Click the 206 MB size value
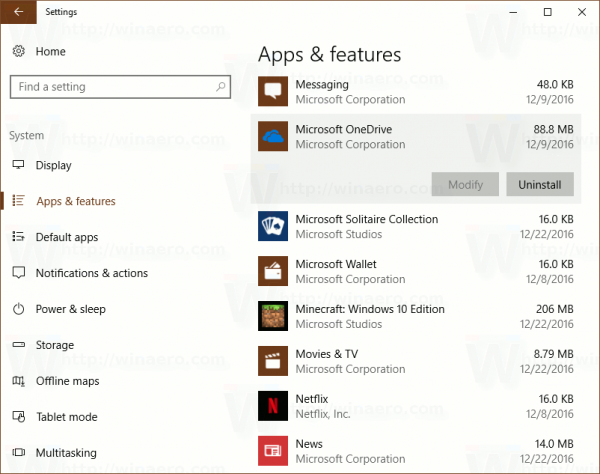This screenshot has height=474, width=600. point(554,309)
